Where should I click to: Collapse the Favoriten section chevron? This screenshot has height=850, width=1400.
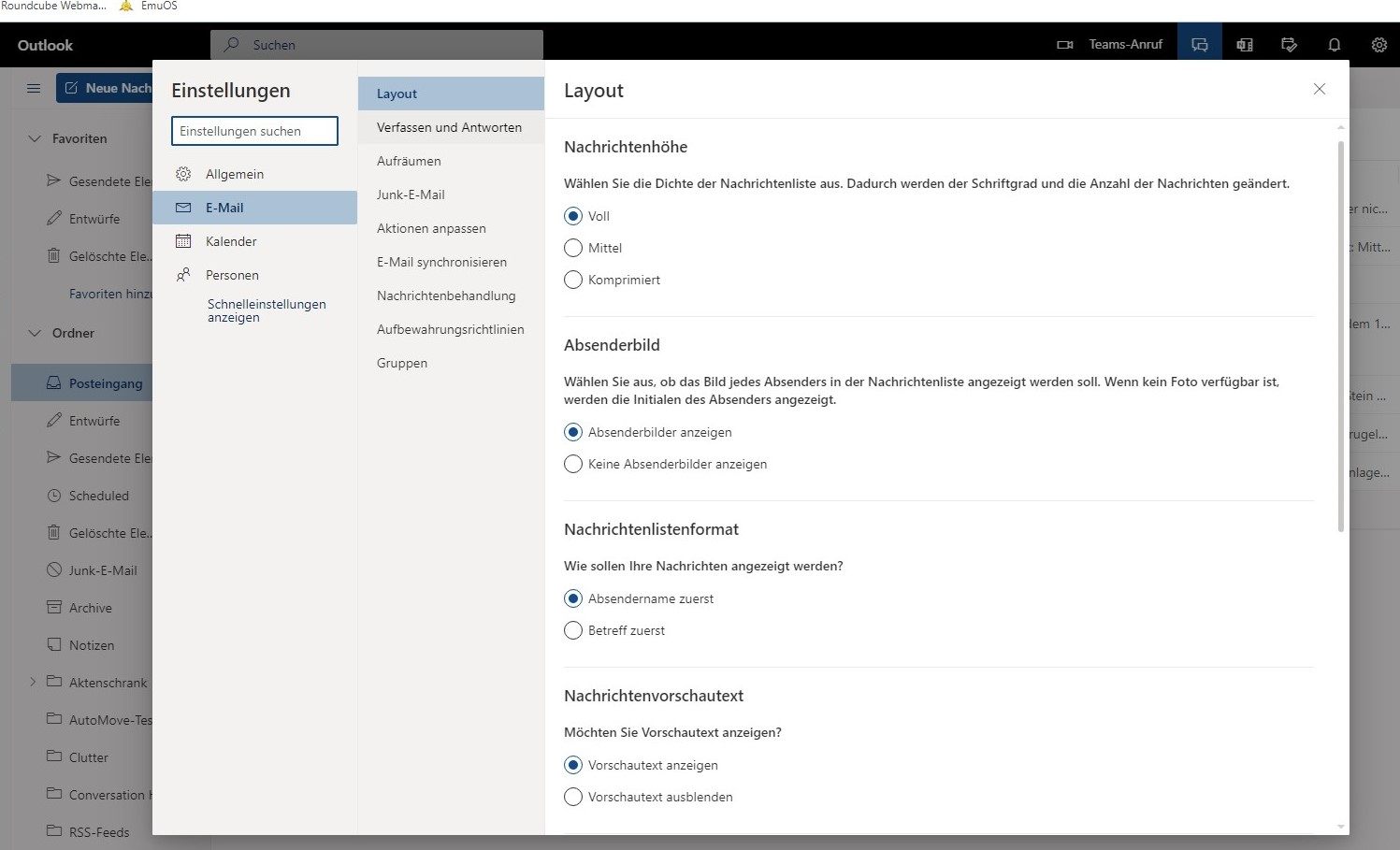(x=35, y=138)
